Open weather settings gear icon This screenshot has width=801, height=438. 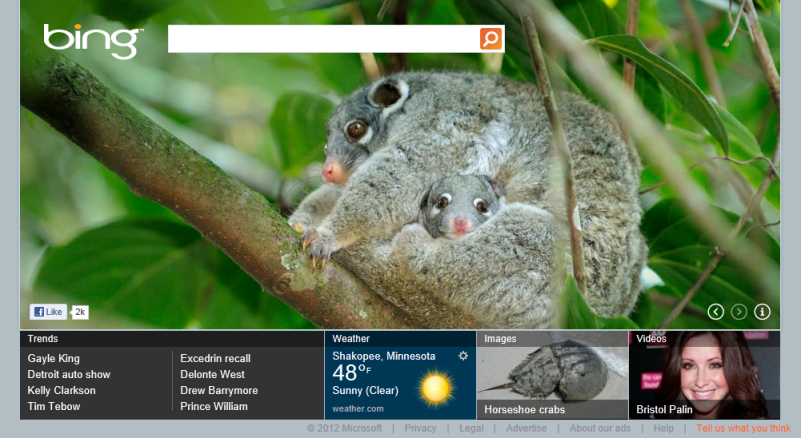click(463, 356)
